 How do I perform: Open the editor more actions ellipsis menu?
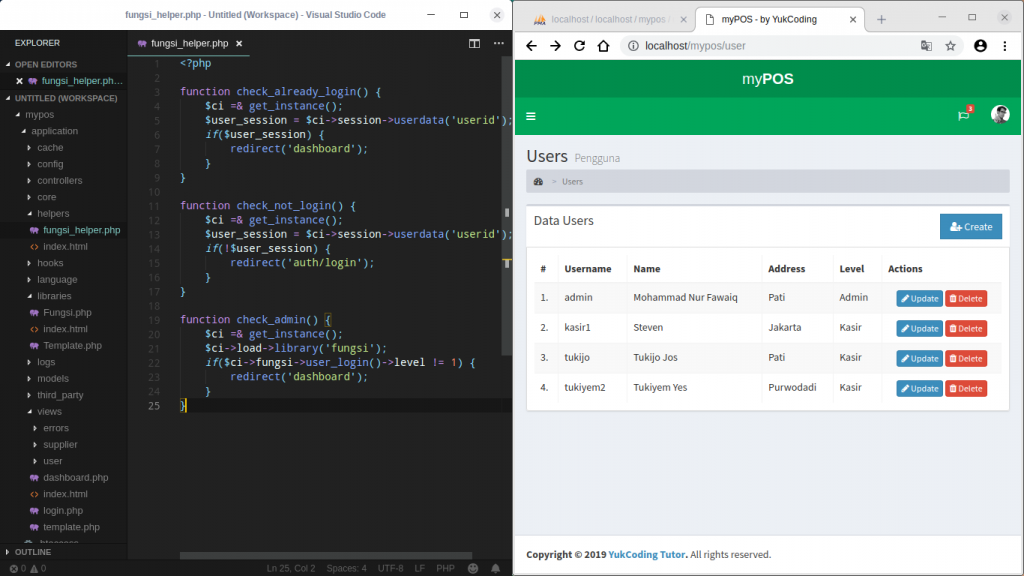coord(497,43)
